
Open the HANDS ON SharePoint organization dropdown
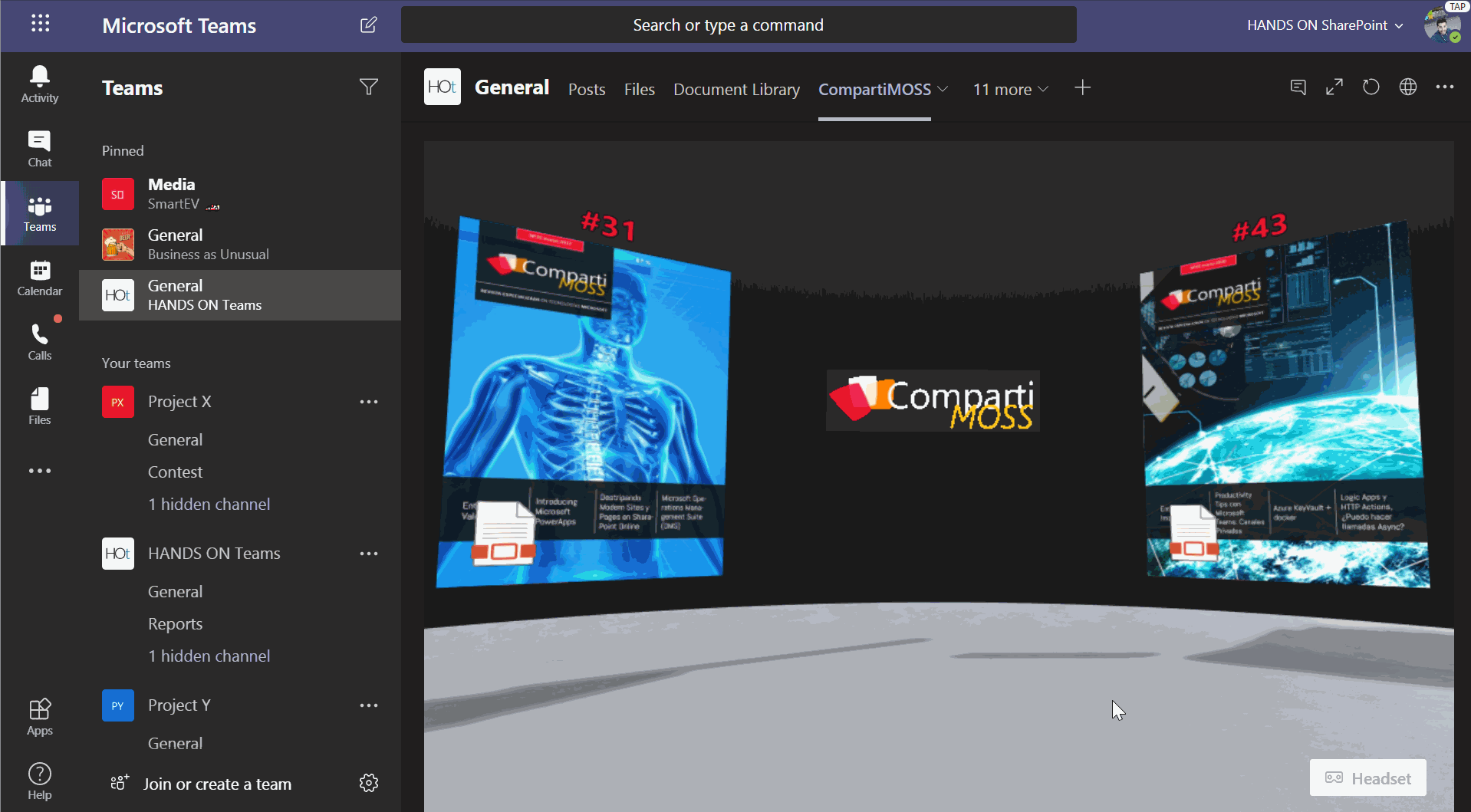click(1325, 25)
